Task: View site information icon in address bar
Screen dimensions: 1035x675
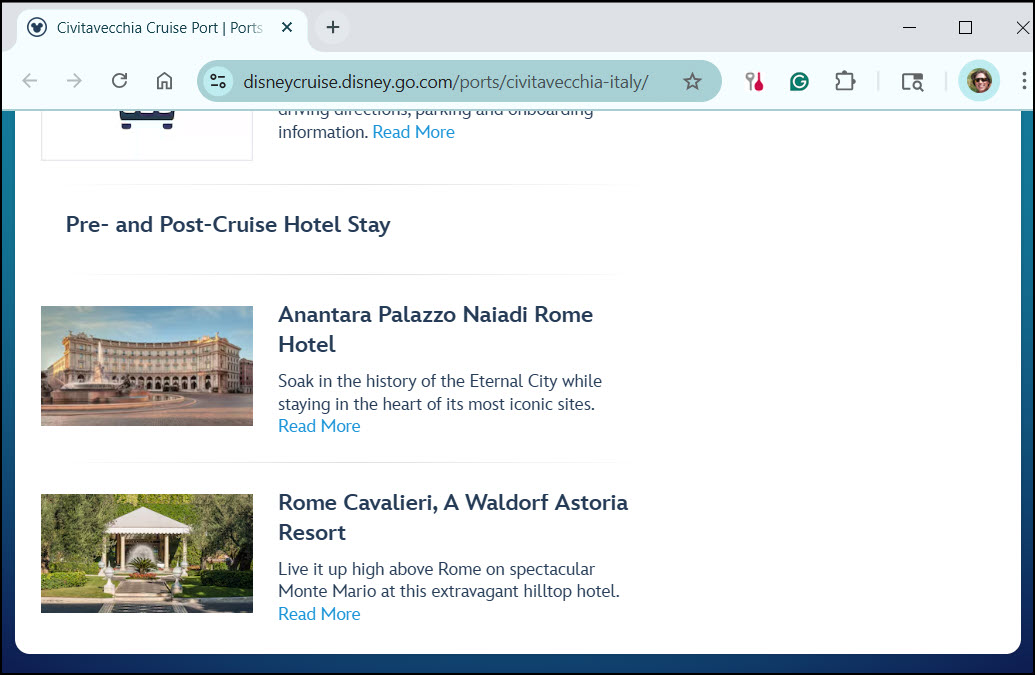Action: pos(218,81)
